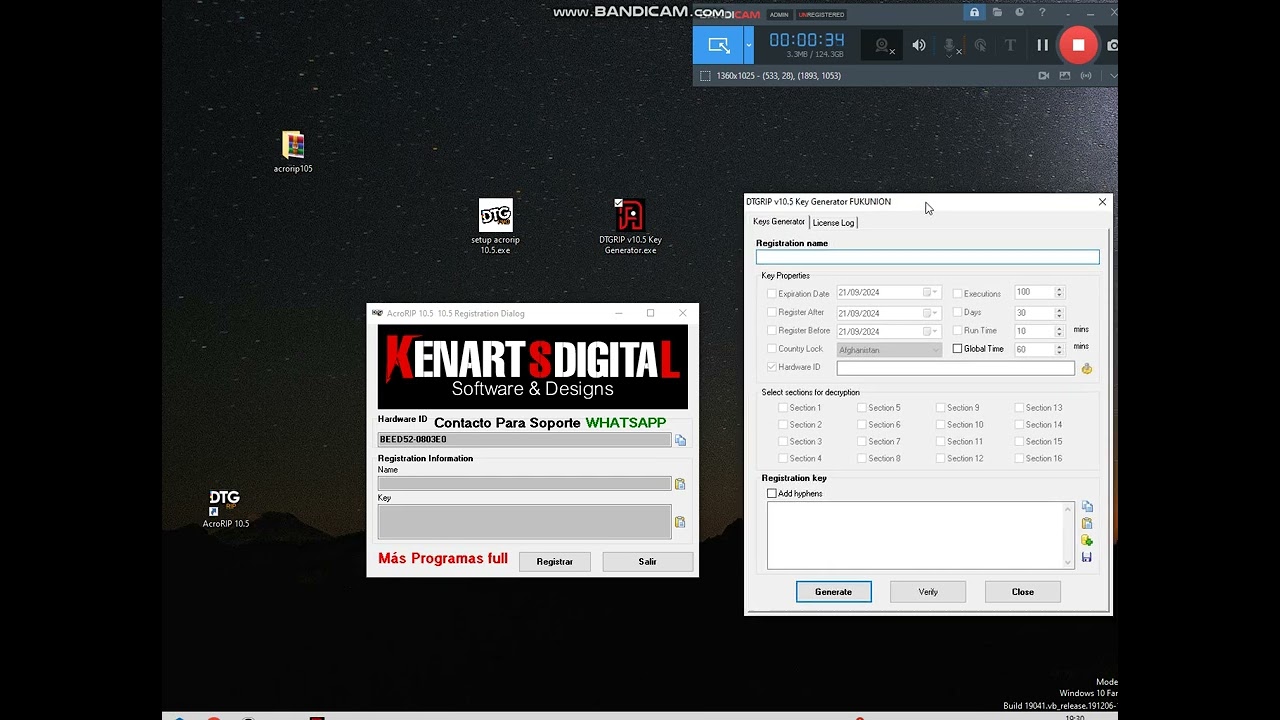Open Bandicam scheduled recording clock icon

[1020, 13]
